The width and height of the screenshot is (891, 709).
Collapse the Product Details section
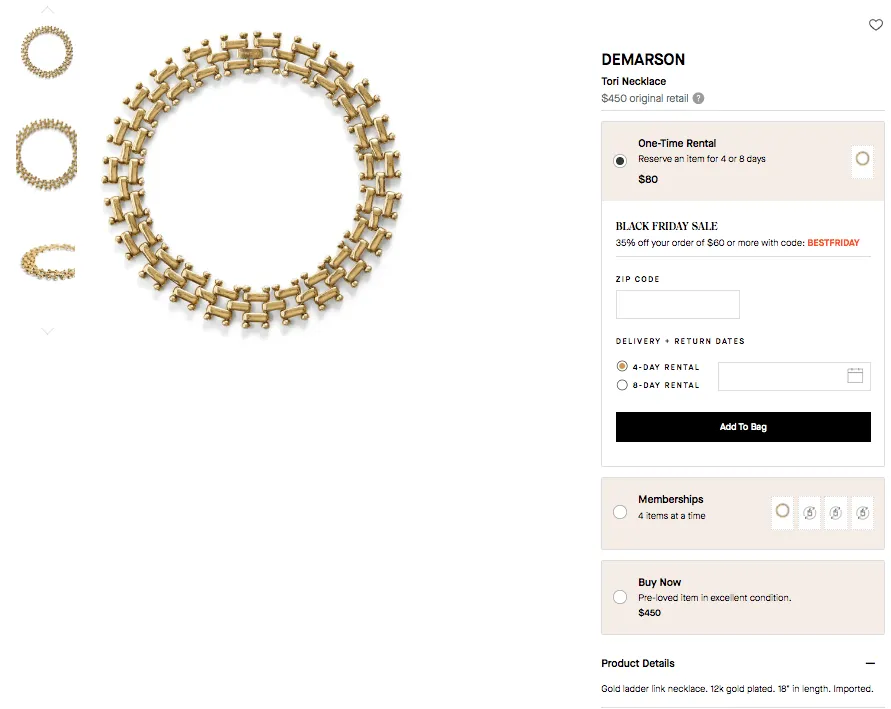coord(871,663)
